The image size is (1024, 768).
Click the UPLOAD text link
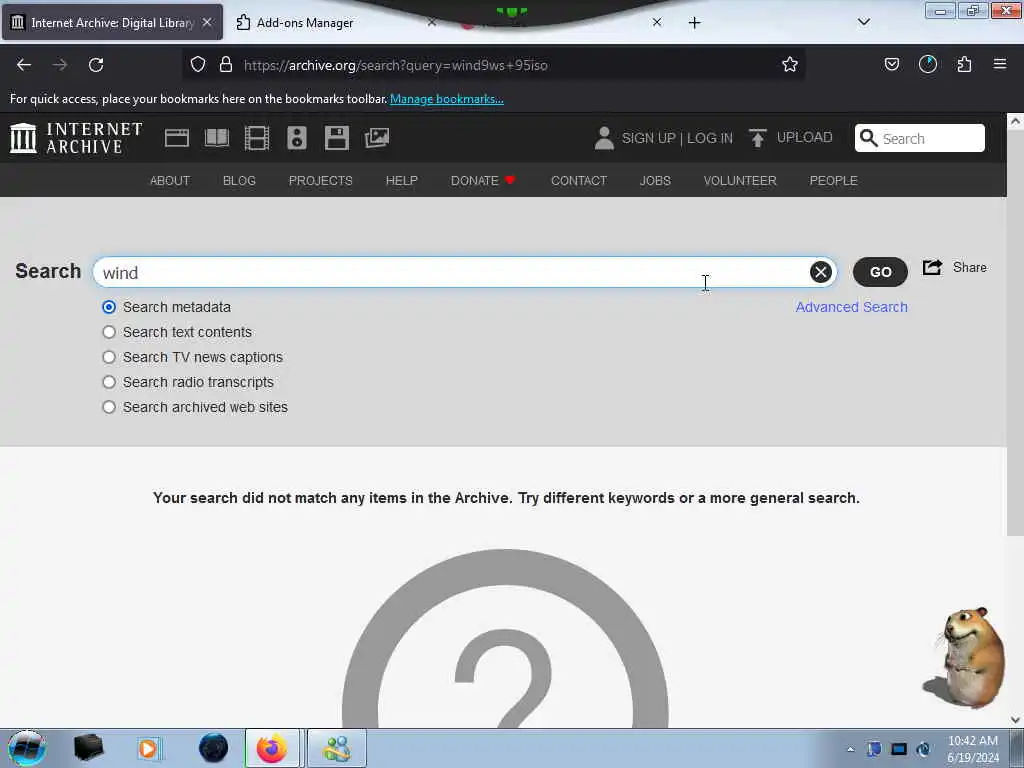(805, 137)
